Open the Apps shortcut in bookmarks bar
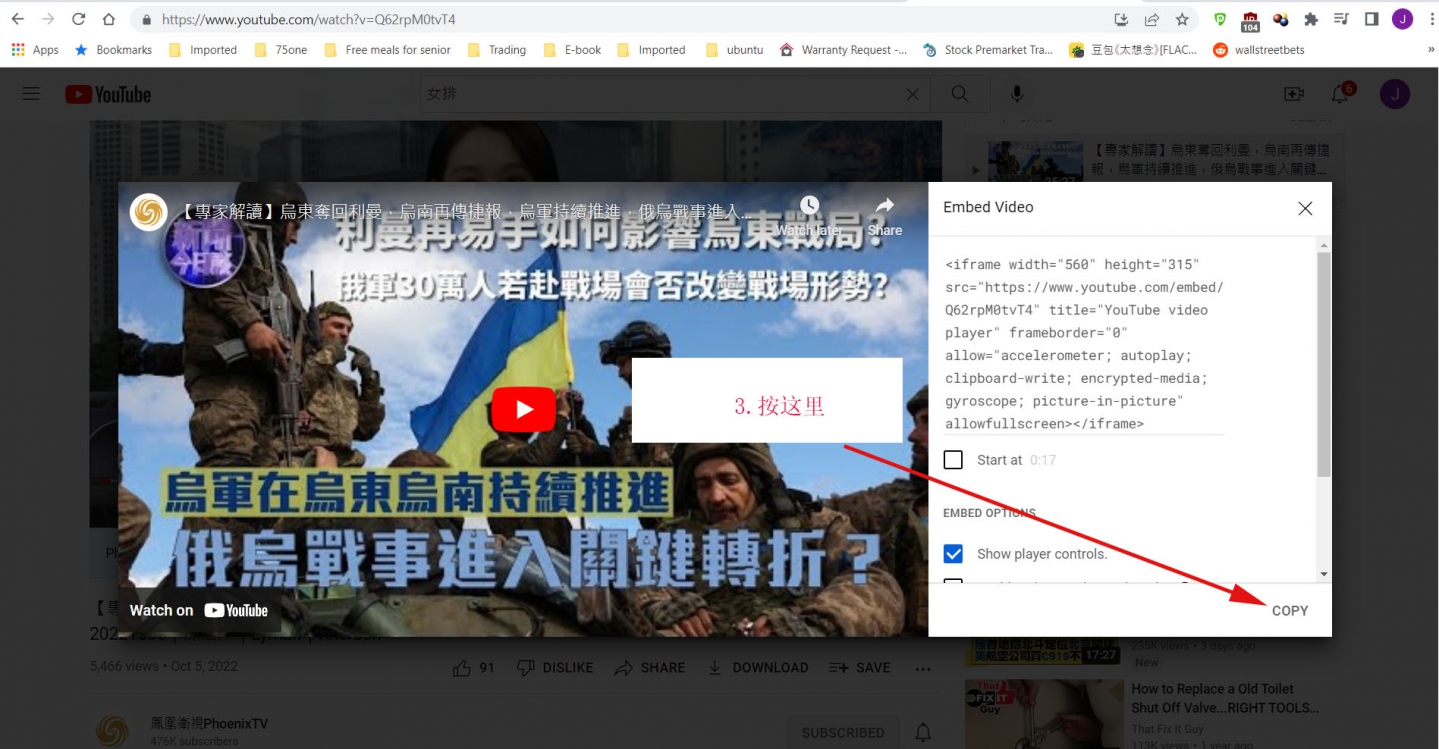The image size is (1439, 749). [x=35, y=50]
